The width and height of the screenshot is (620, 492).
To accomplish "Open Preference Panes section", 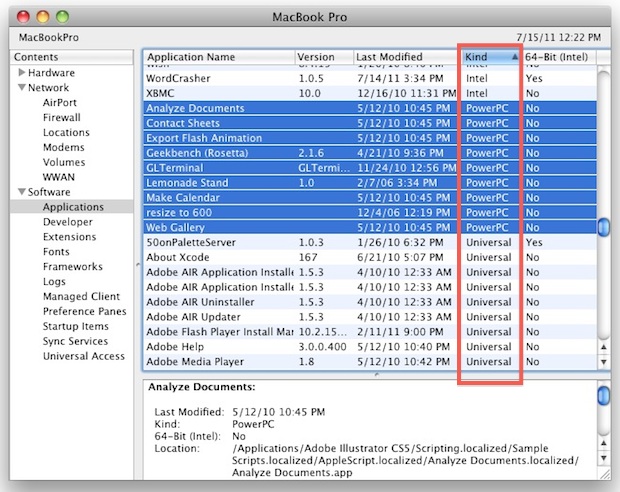I will (85, 311).
